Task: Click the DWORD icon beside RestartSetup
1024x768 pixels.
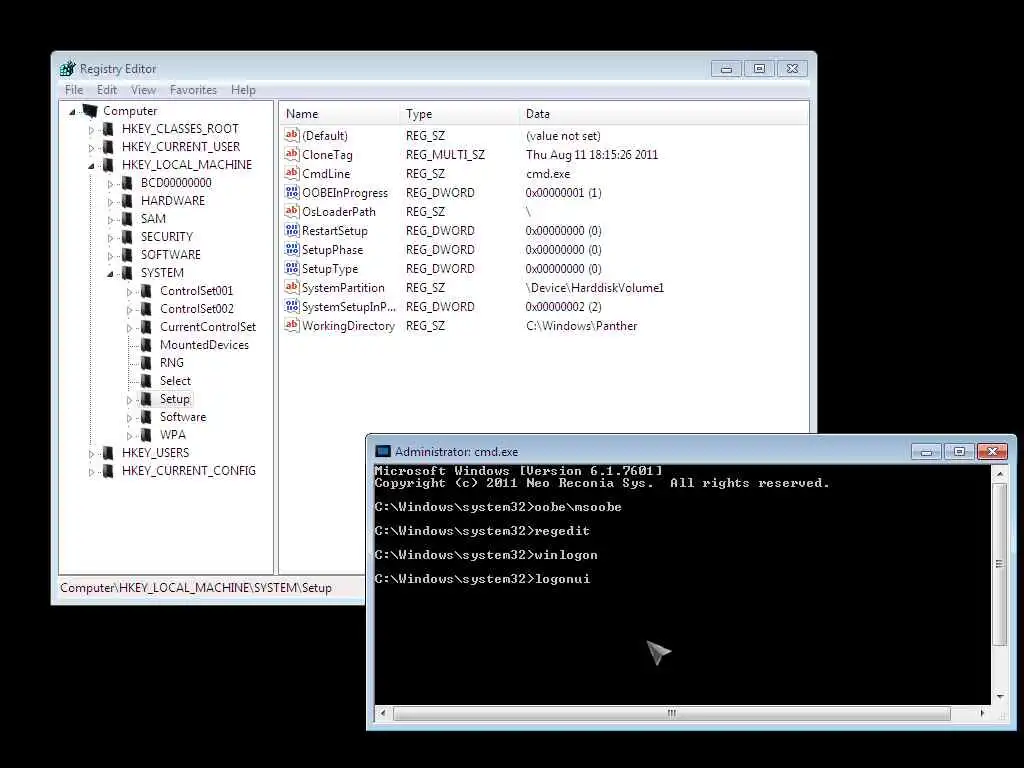Action: click(x=292, y=230)
